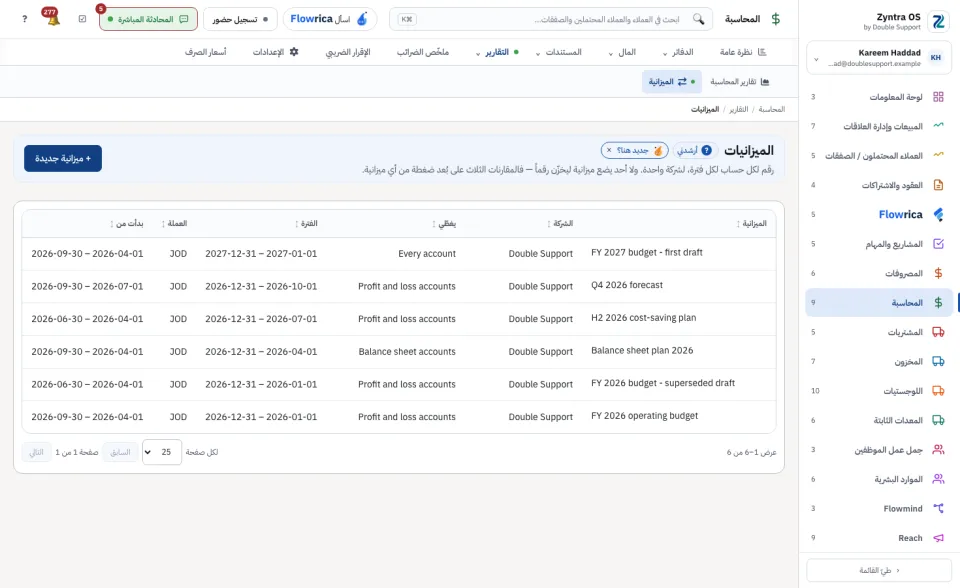Click the Guide me help button

[x=695, y=150]
